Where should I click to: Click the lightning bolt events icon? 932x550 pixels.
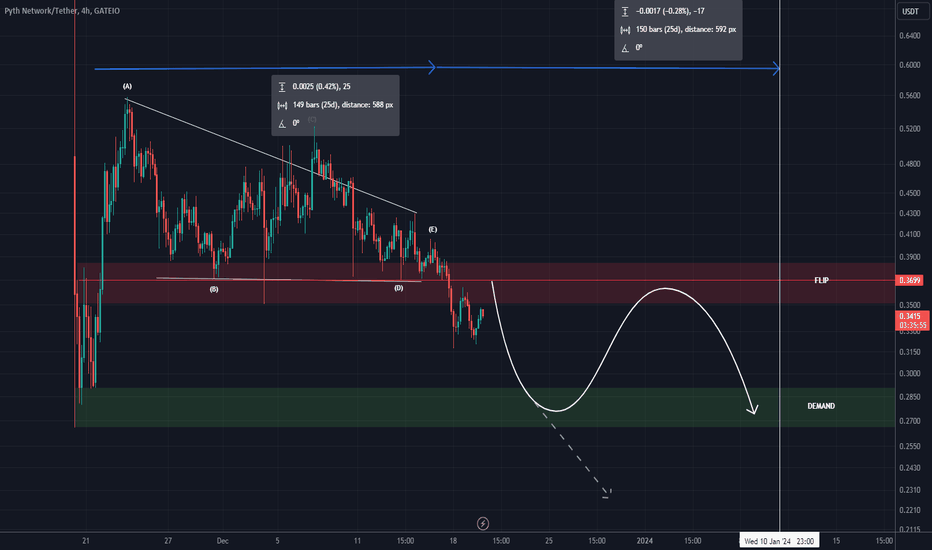[x=483, y=523]
